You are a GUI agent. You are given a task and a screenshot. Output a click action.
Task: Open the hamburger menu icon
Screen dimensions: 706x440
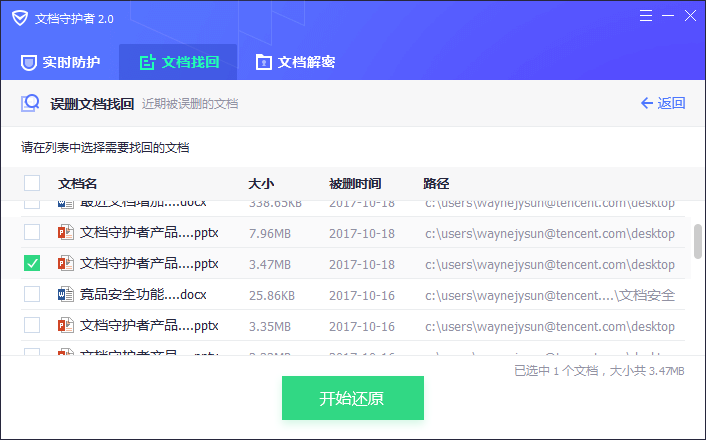click(x=646, y=16)
